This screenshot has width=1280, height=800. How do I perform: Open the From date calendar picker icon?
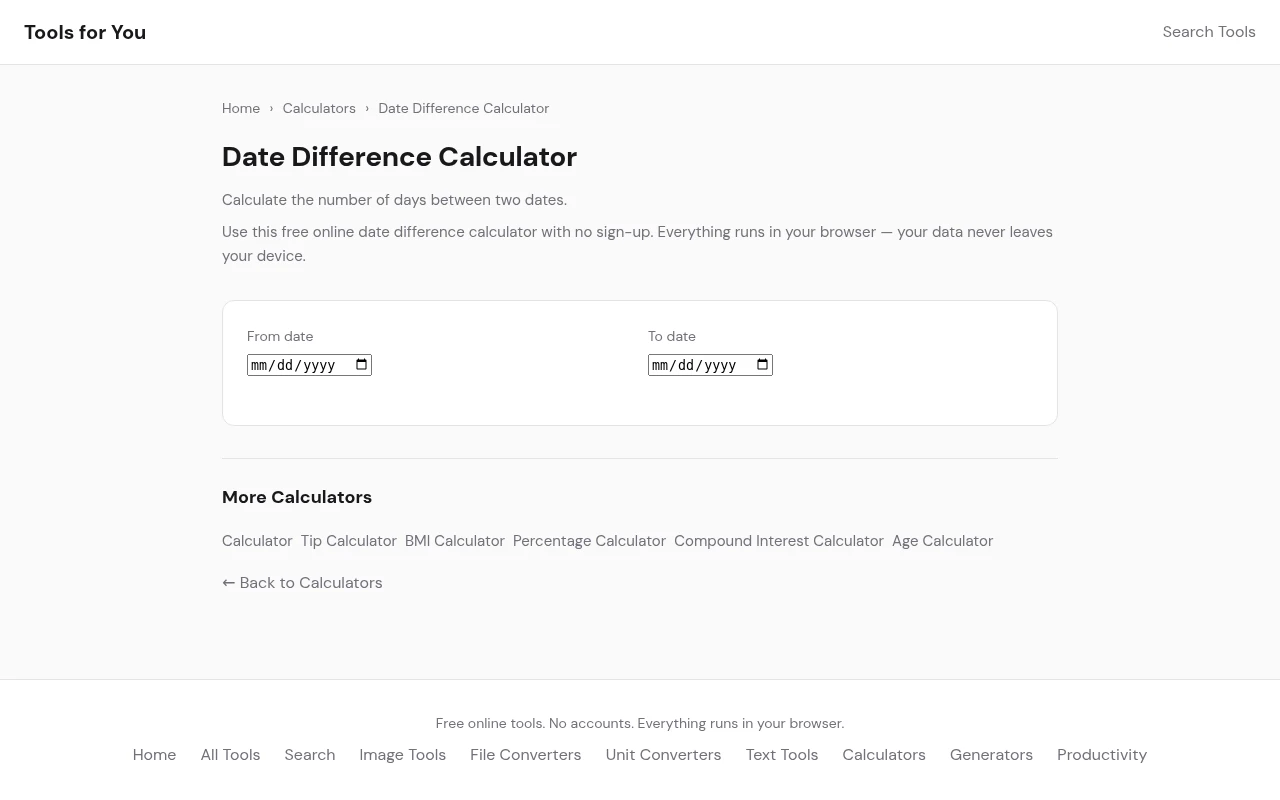pyautogui.click(x=362, y=365)
